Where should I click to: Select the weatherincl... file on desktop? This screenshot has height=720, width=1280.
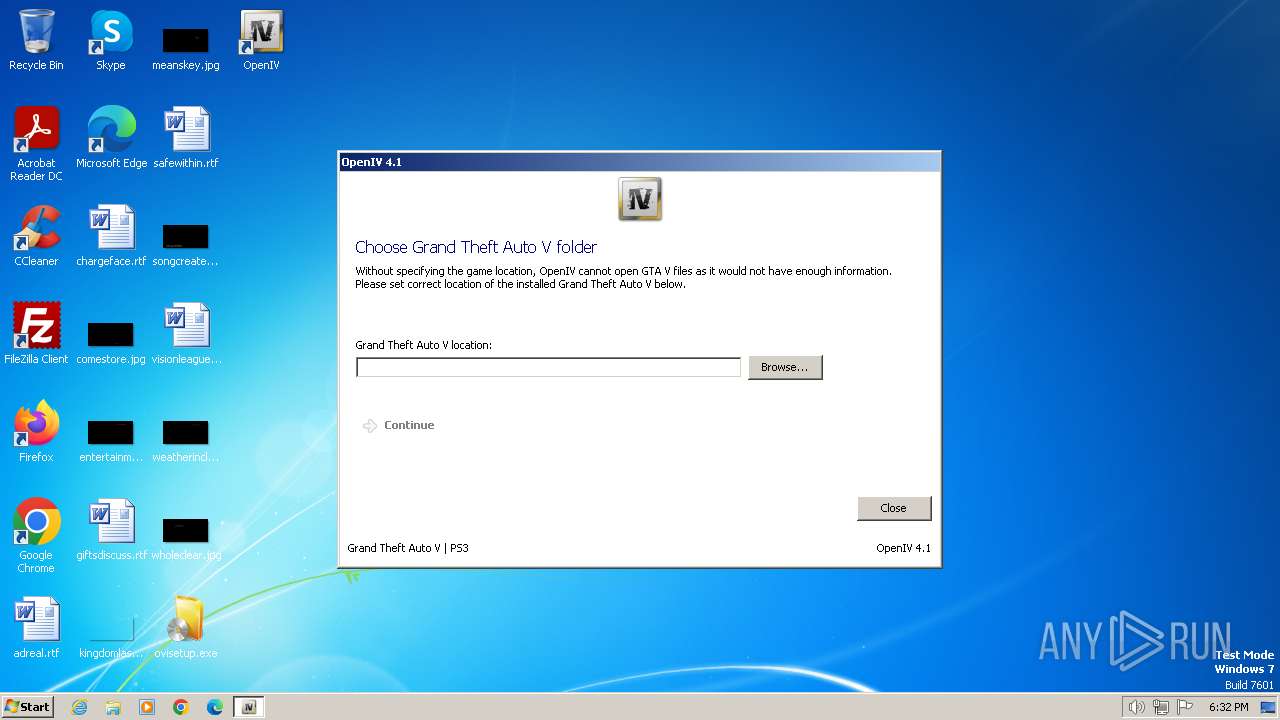click(x=186, y=441)
